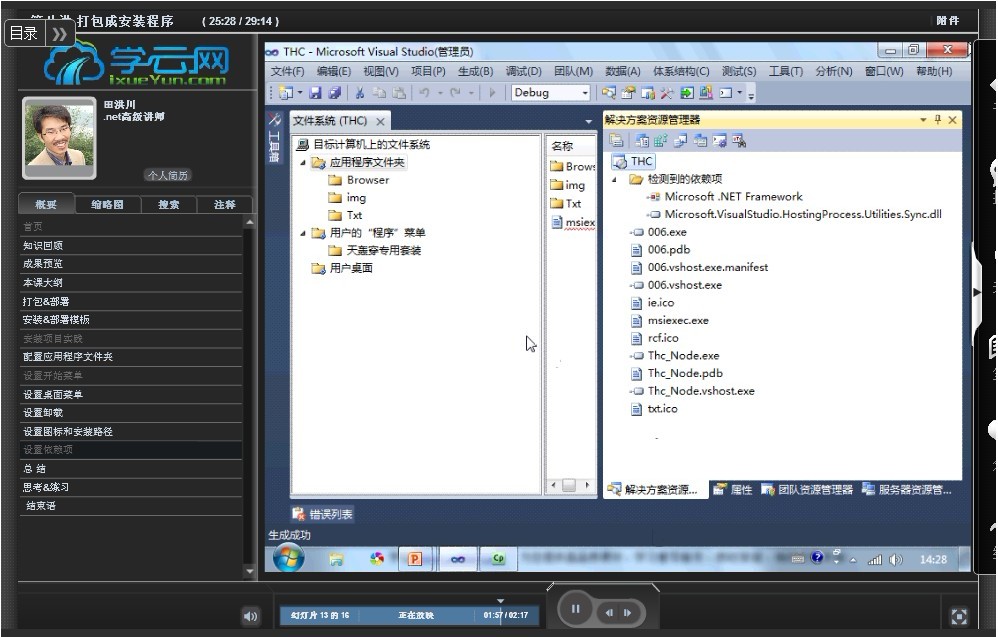Go to the previous slide
Viewport: 998px width, 637px height.
point(609,613)
